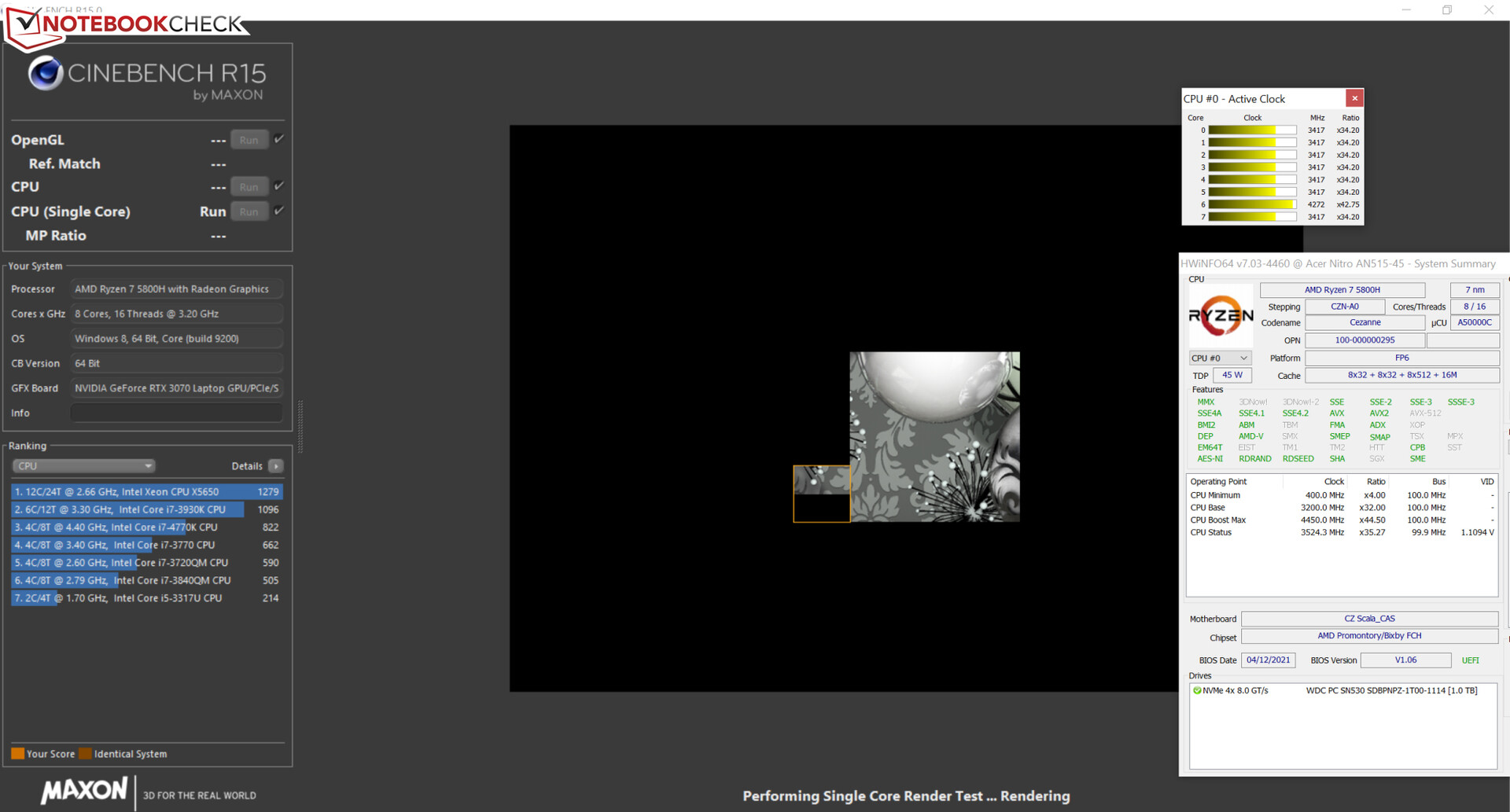This screenshot has height=812, width=1510.
Task: Click the UEFI label in HWiNFO
Action: tap(1470, 661)
